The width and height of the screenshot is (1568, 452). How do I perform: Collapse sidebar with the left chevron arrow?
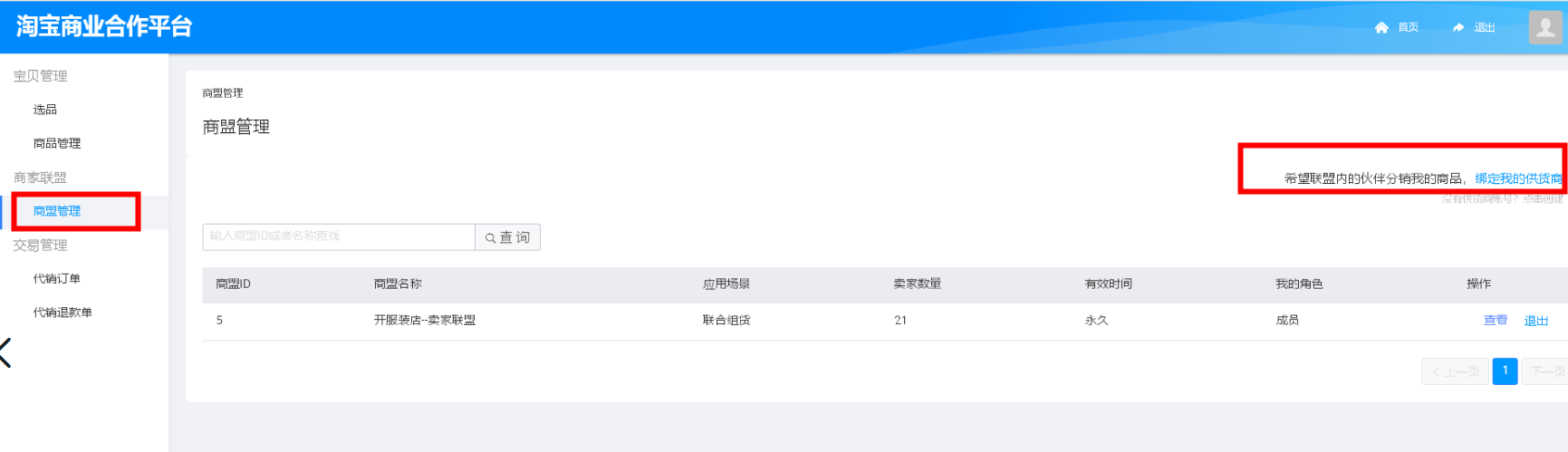click(x=5, y=352)
